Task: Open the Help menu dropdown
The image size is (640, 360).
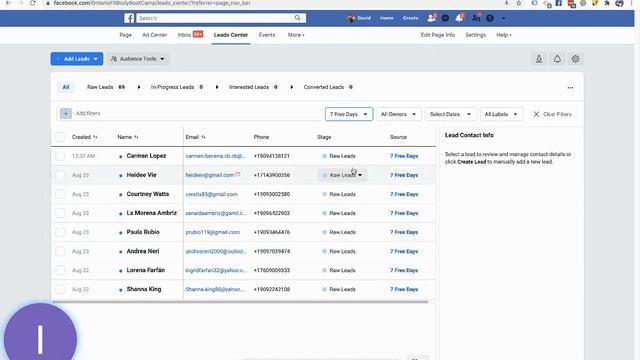Action: tap(504, 35)
